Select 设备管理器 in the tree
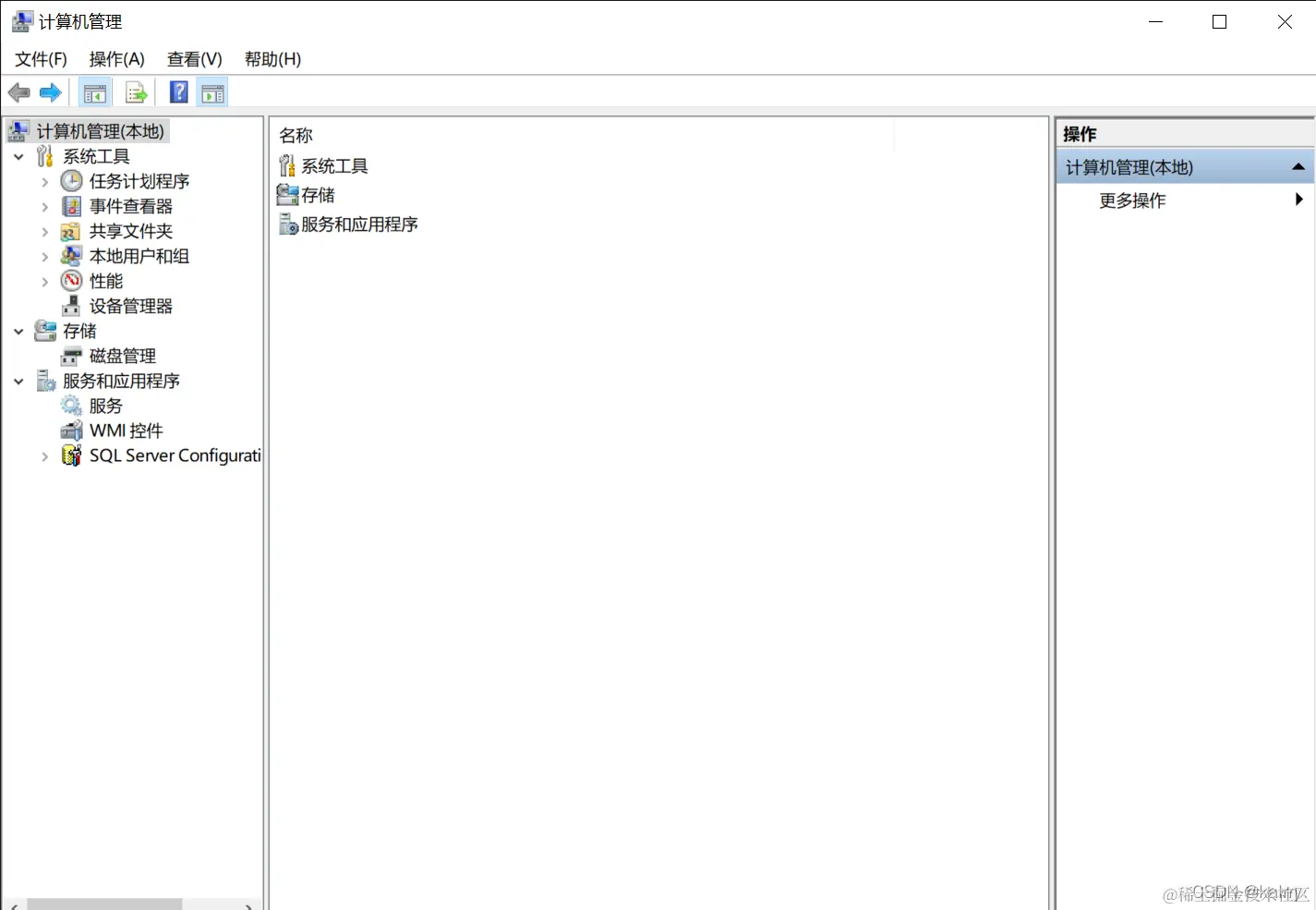 [x=131, y=306]
